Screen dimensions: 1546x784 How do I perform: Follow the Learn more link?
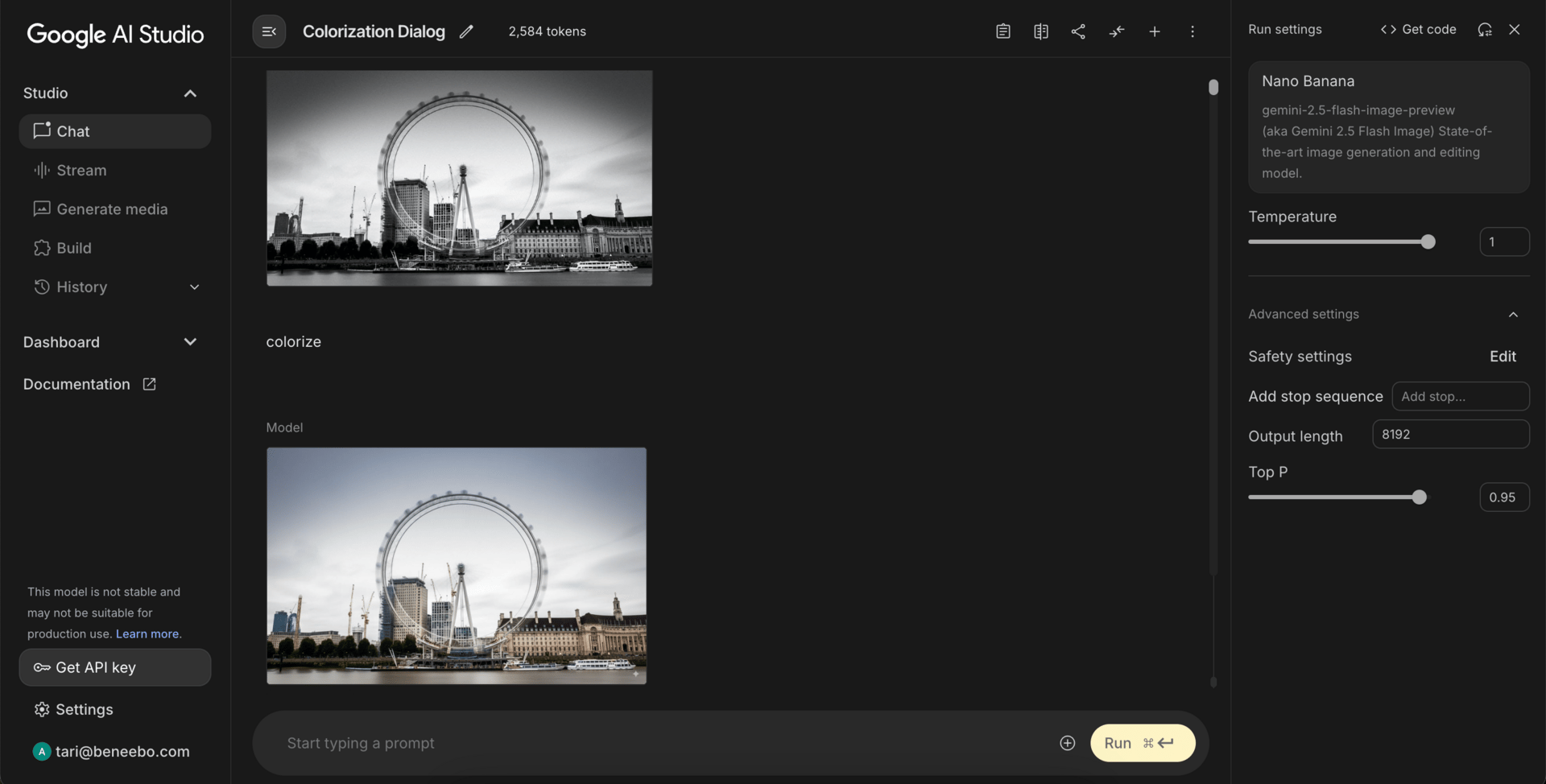(147, 633)
